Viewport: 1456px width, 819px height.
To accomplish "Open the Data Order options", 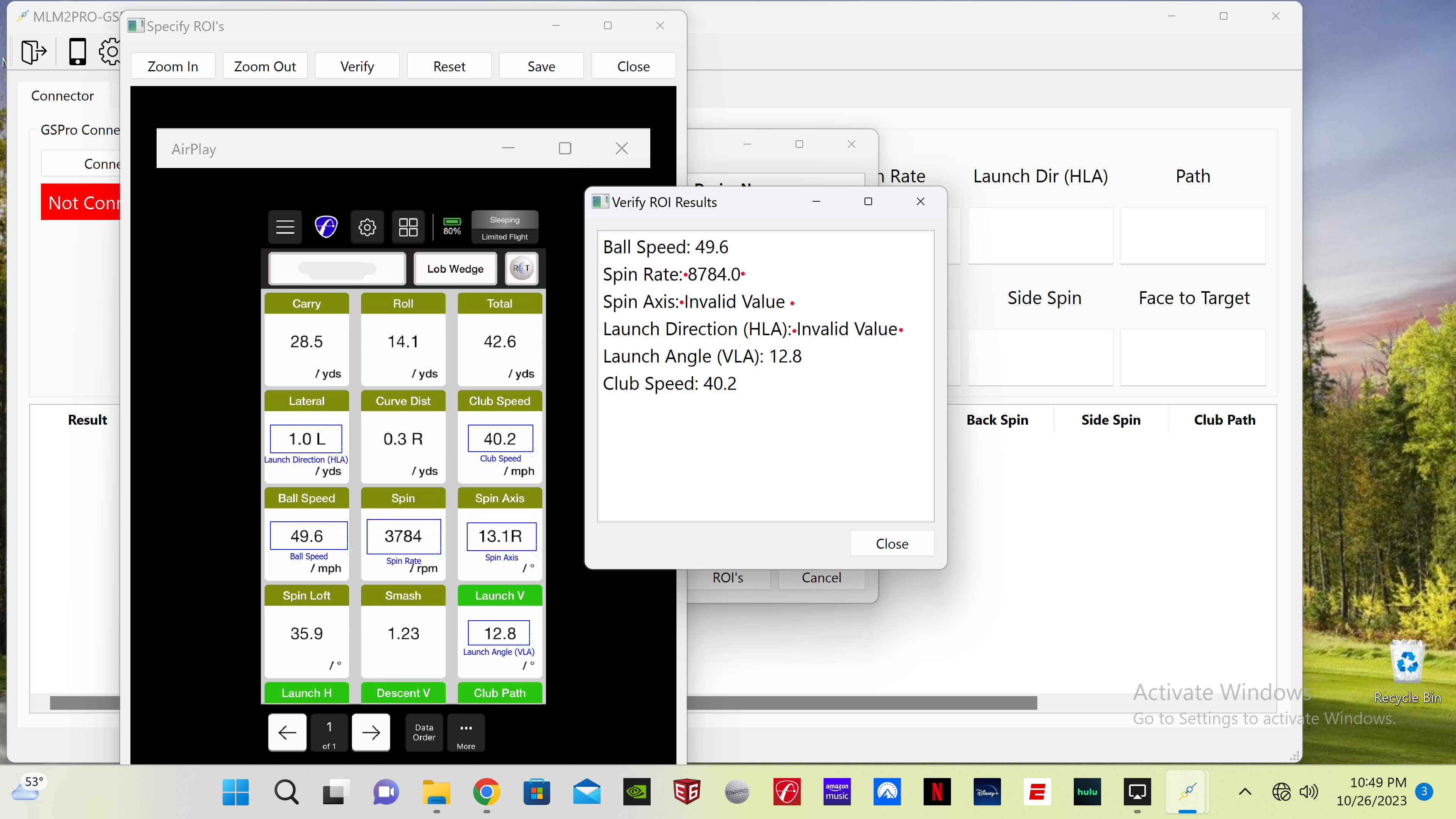I will (424, 733).
